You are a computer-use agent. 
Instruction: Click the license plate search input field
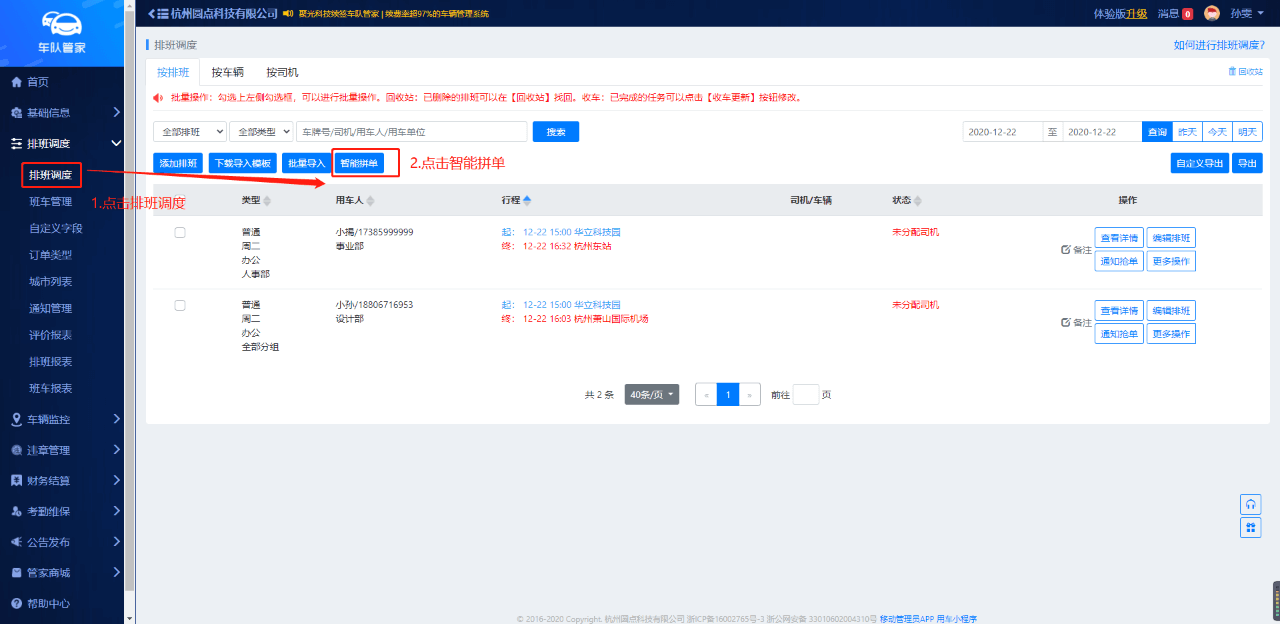(x=411, y=132)
